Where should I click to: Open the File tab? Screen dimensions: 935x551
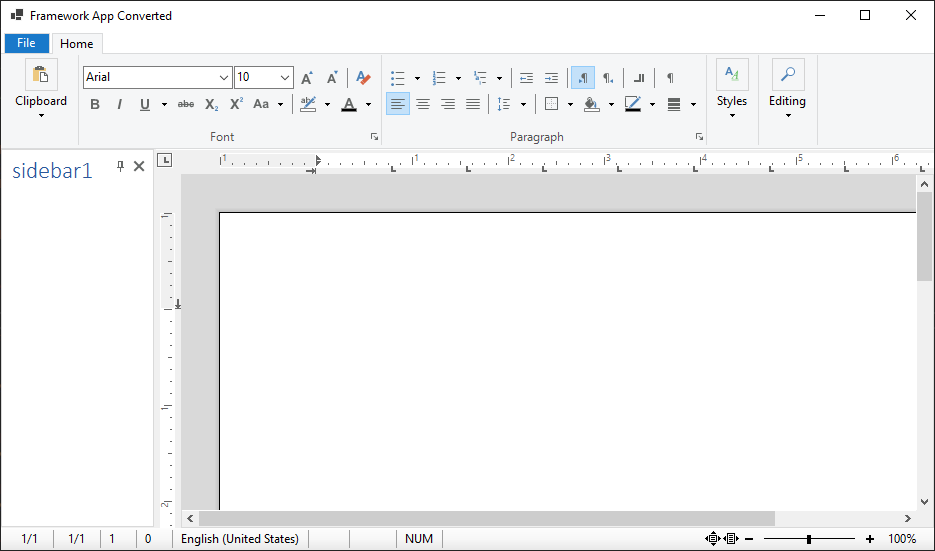click(26, 43)
